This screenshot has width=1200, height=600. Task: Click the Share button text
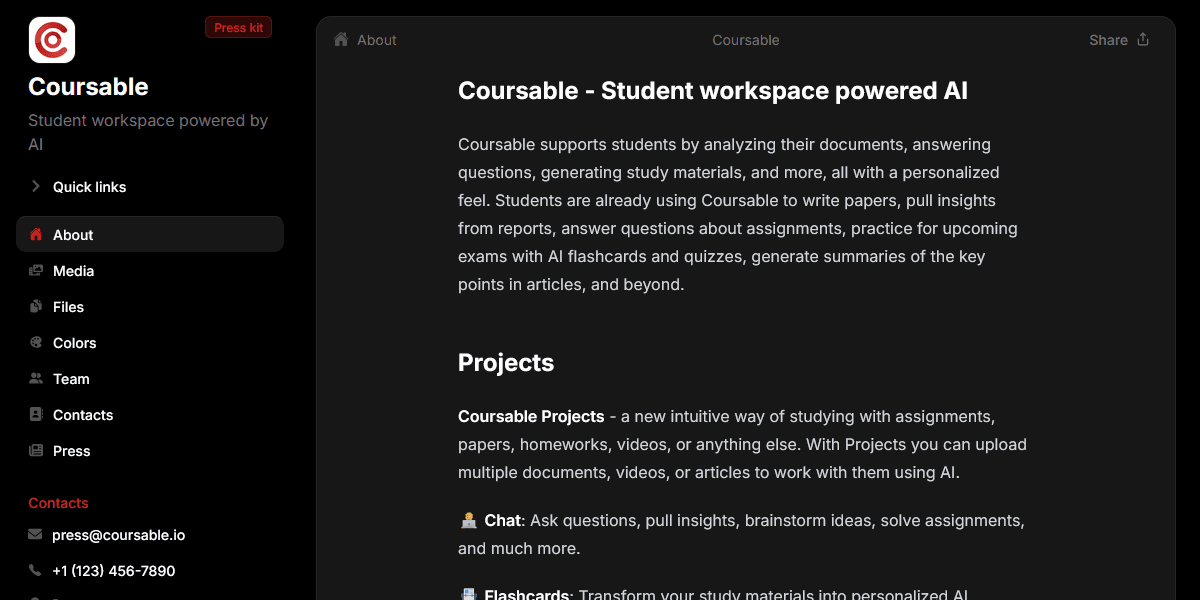pyautogui.click(x=1108, y=40)
